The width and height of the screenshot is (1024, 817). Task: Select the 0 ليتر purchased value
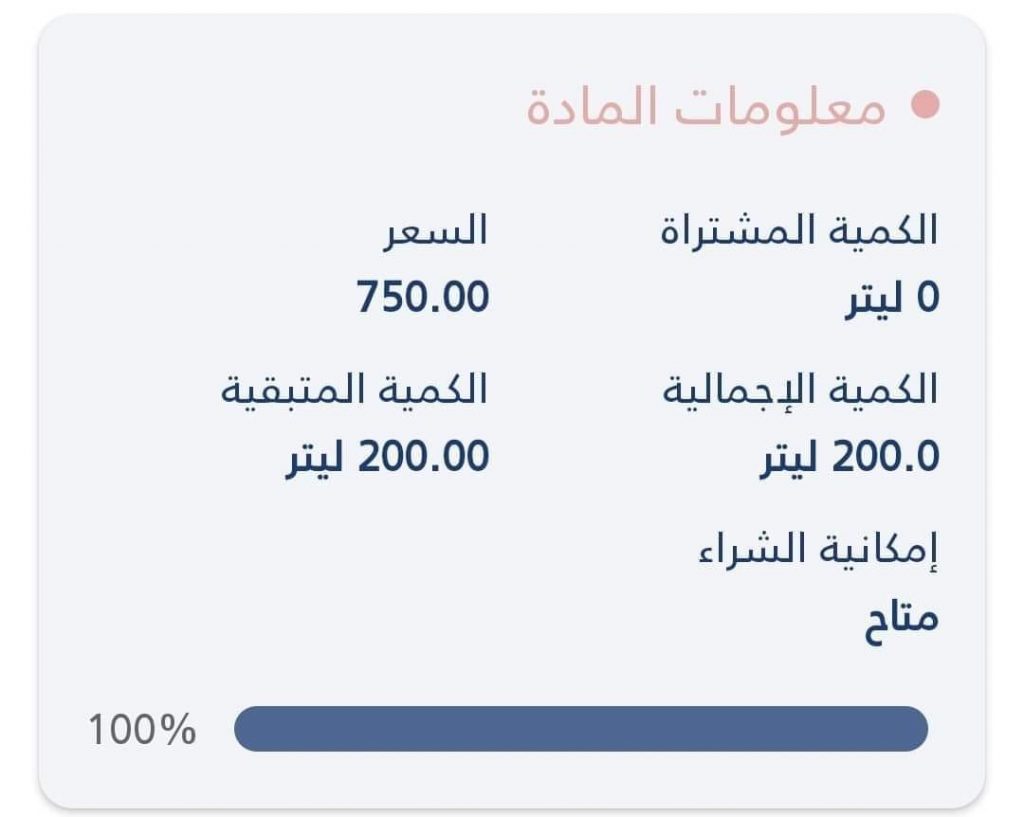[x=892, y=298]
